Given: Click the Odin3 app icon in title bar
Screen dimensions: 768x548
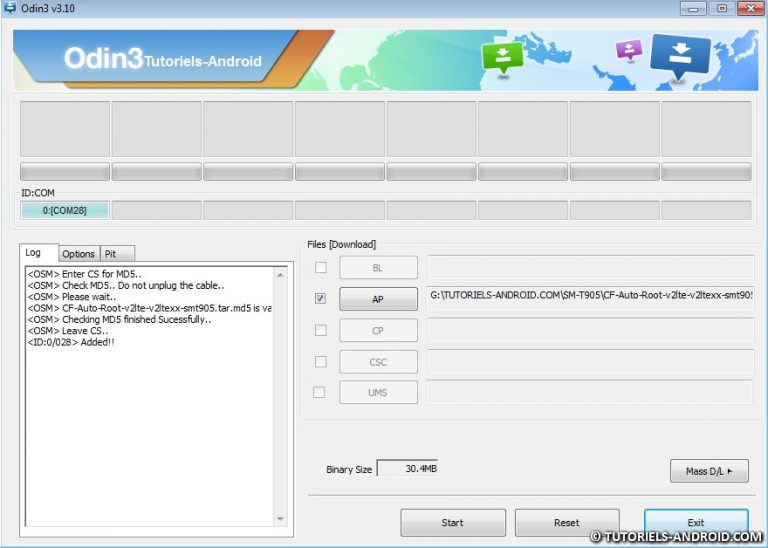Looking at the screenshot, I should (x=10, y=8).
